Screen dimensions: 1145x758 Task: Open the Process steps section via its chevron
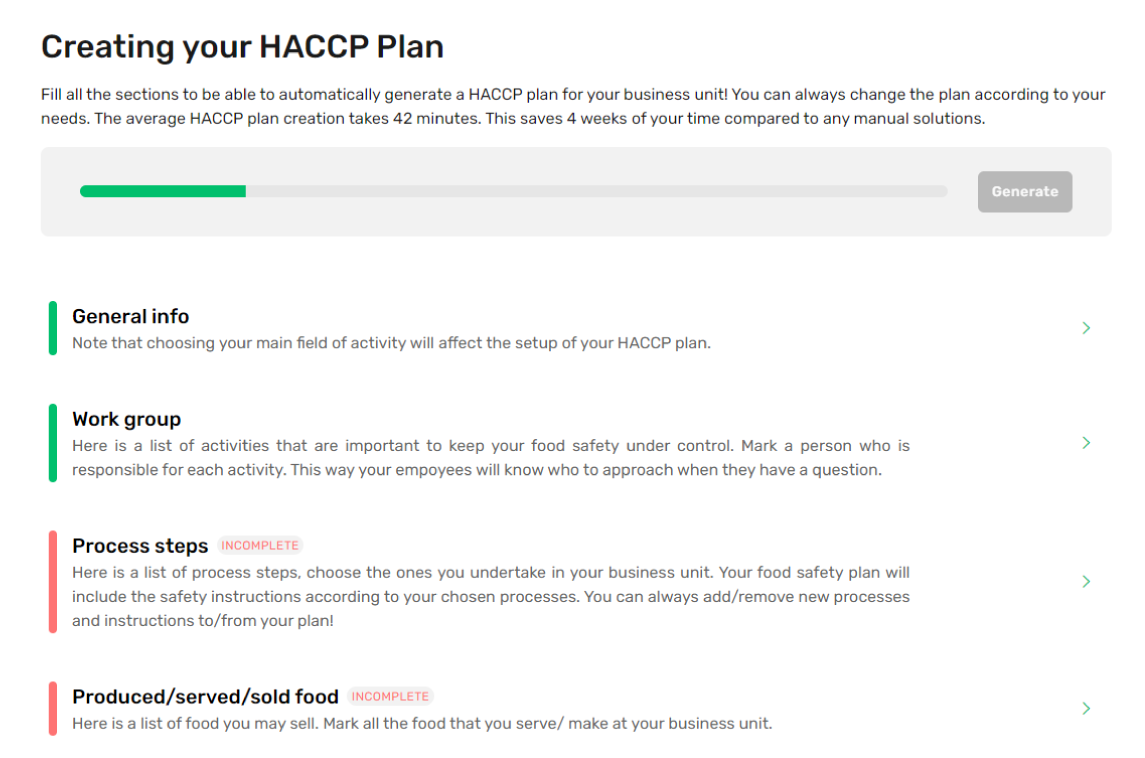(1086, 581)
